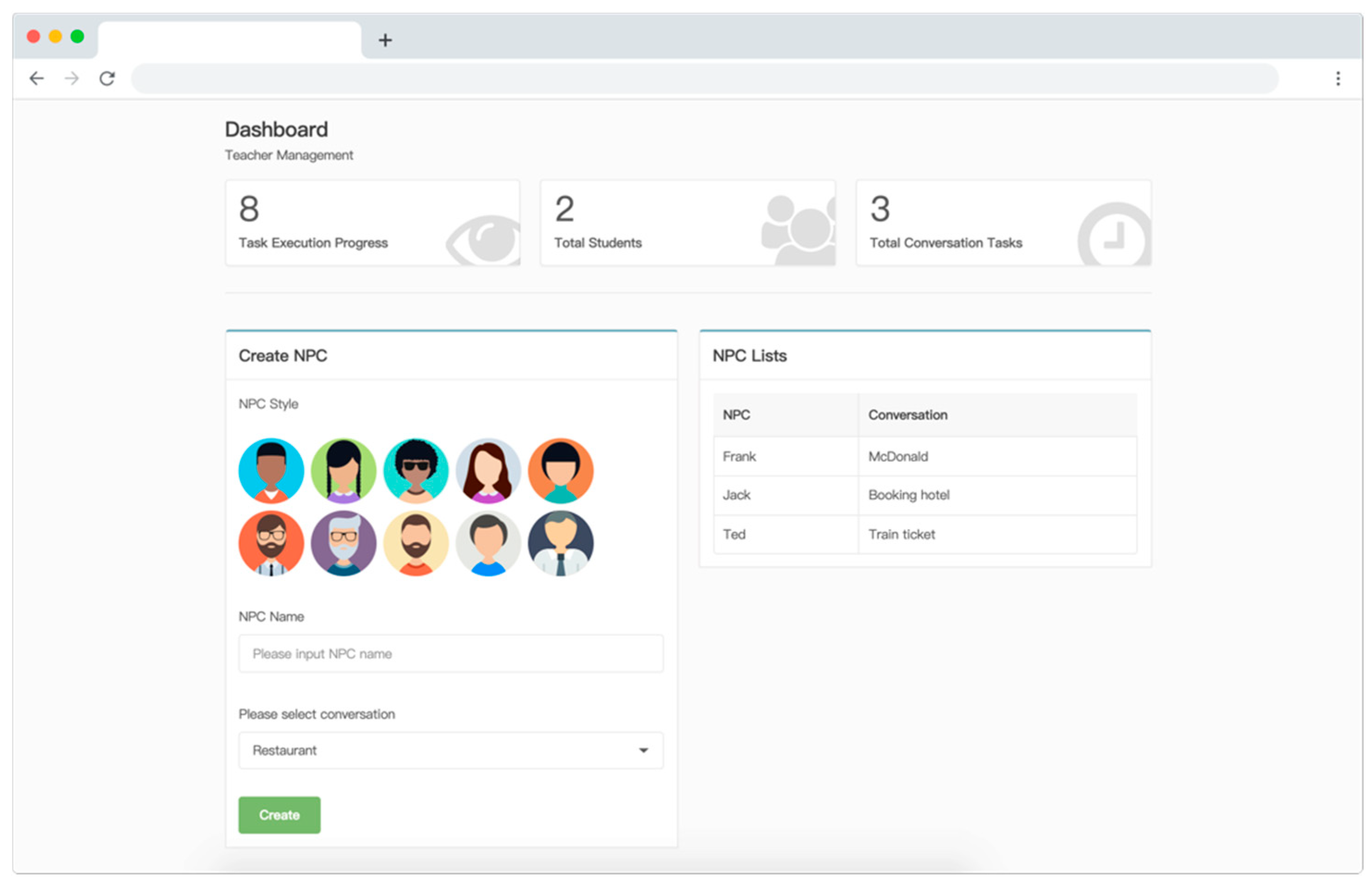Screen dimensions: 1372x889
Task: Go back to the previous page
Action: 37,79
